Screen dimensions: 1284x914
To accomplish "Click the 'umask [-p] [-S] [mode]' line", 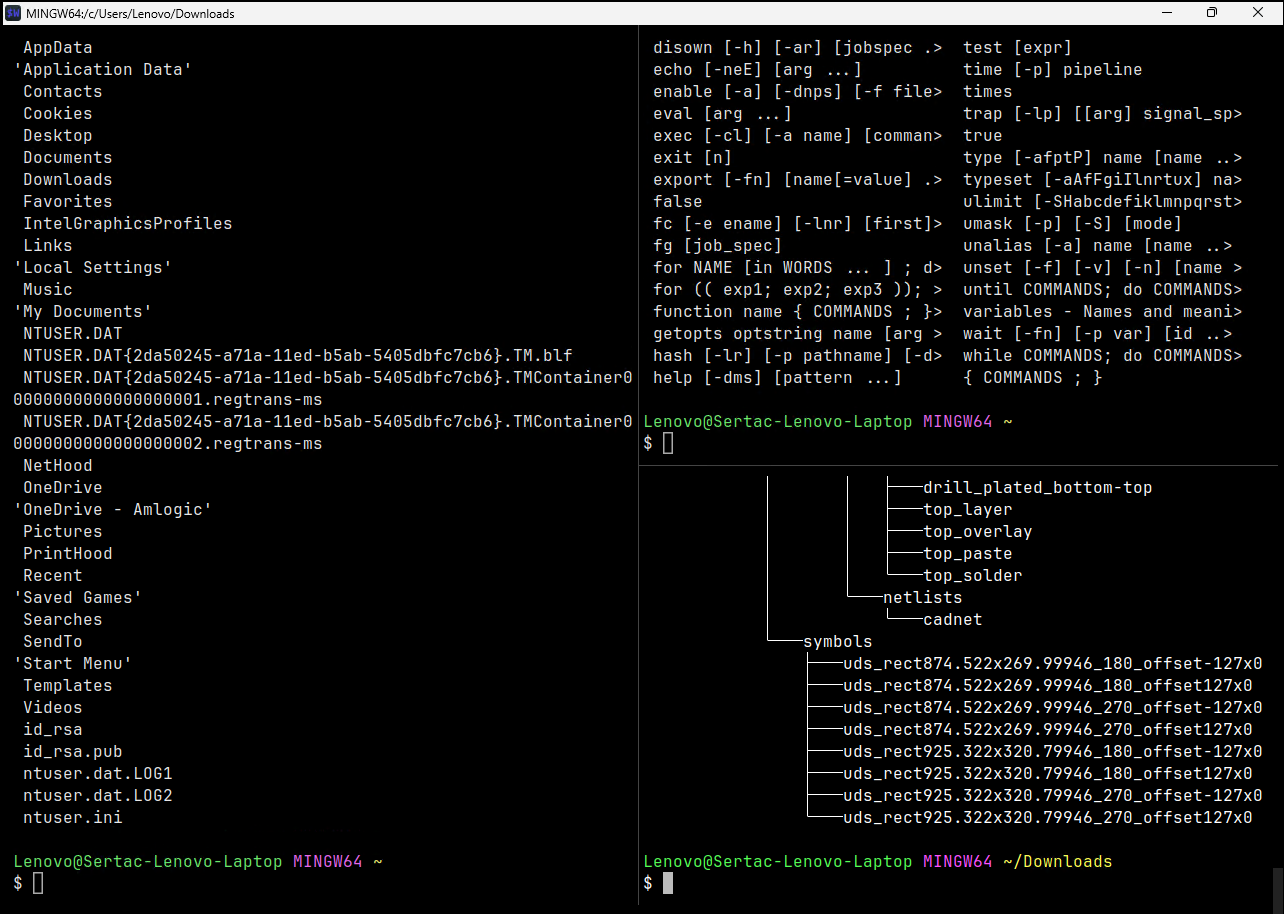I will pos(1073,224).
